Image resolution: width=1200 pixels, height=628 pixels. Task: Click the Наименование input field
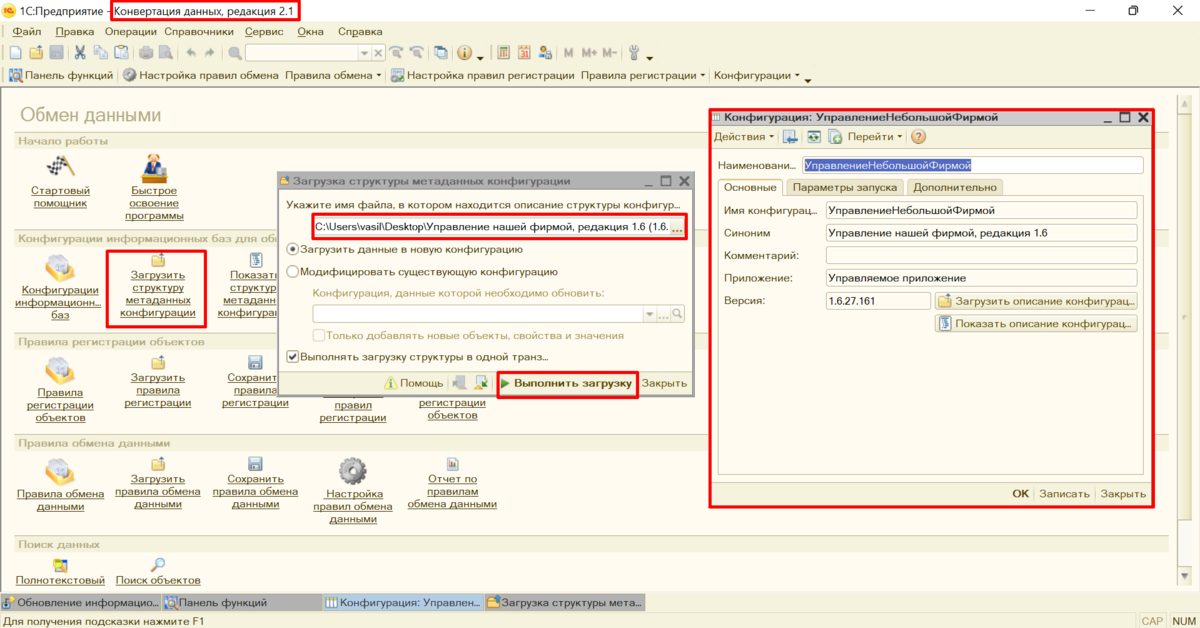coord(972,165)
